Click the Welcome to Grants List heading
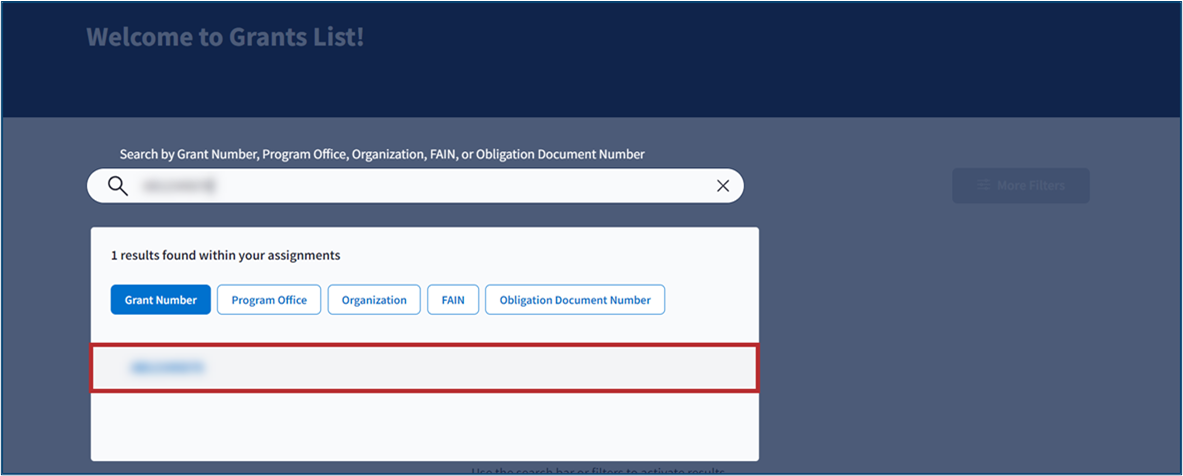This screenshot has width=1183, height=476. [x=225, y=38]
